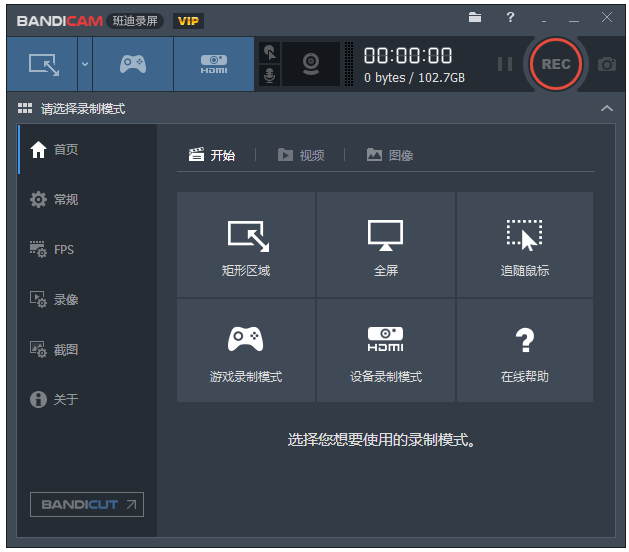Click the BANDICAM logo

tap(59, 21)
